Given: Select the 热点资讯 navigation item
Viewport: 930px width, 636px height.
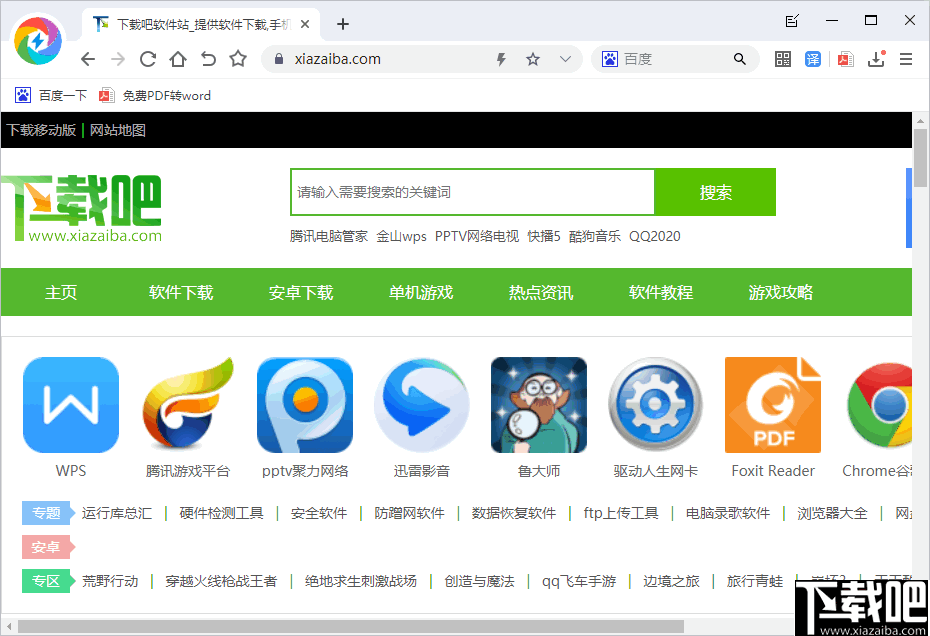Looking at the screenshot, I should [x=540, y=292].
